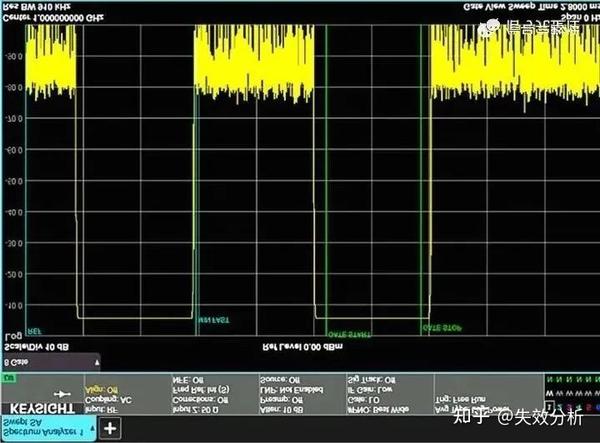Screen dimensions: 600x443
Task: Click the Center 1.000000000 GHz frequency field
Action: (53, 18)
